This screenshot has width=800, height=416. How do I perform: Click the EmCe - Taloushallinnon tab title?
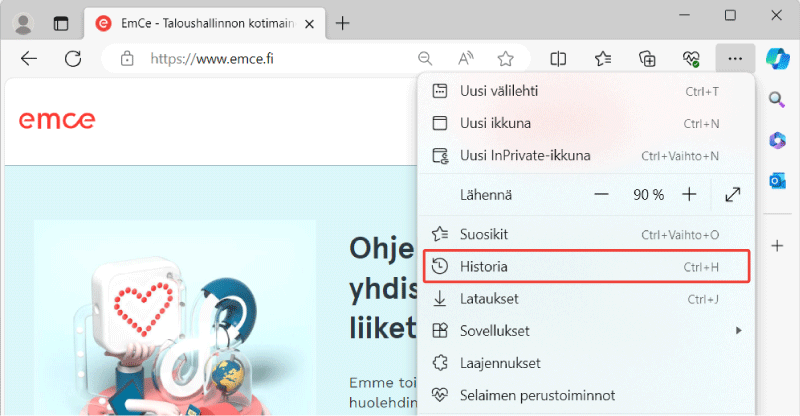point(207,23)
